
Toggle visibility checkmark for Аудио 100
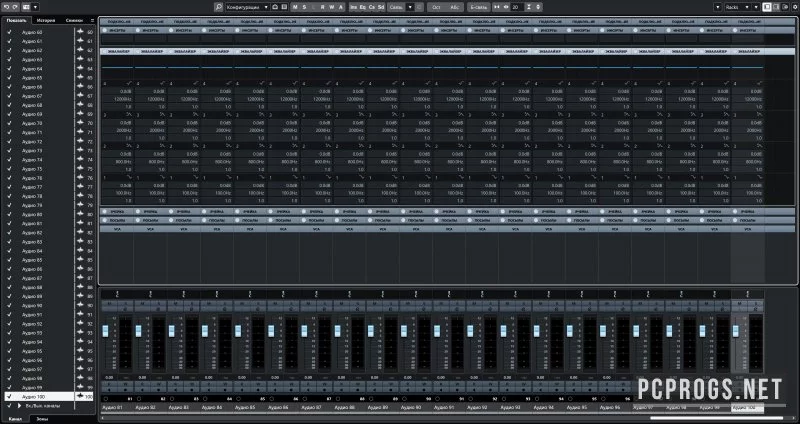(x=9, y=396)
